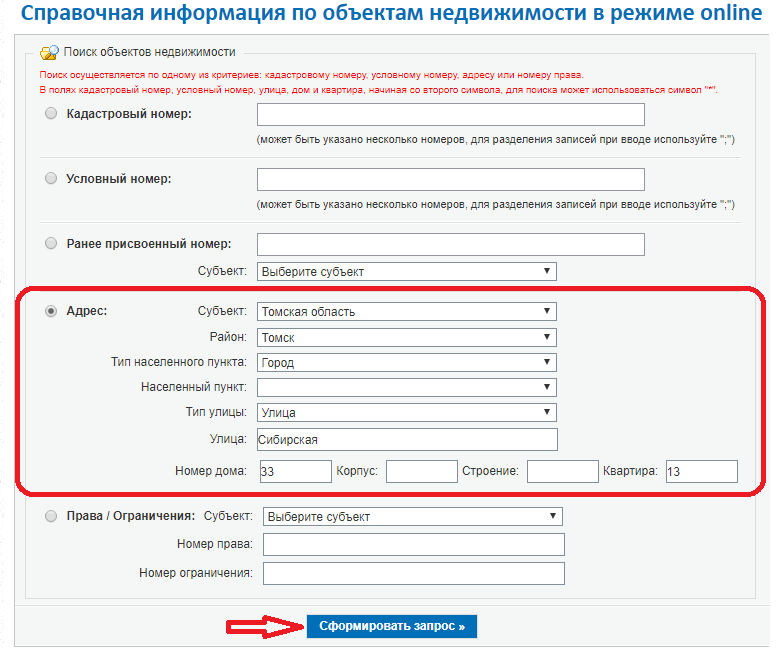Click the Улица field containing Сибирская
The height and width of the screenshot is (658, 779).
[407, 439]
